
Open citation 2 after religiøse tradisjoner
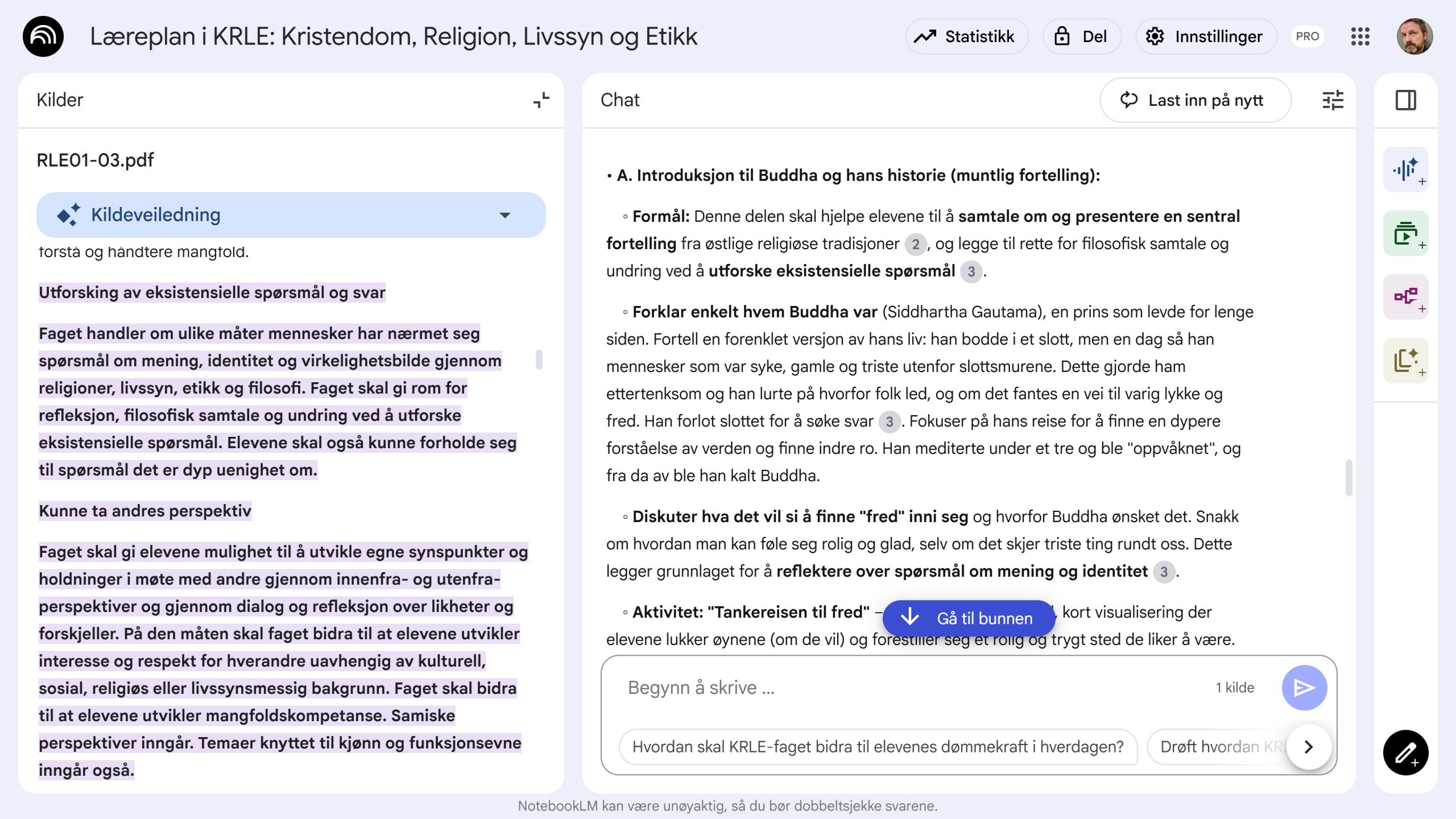(915, 245)
